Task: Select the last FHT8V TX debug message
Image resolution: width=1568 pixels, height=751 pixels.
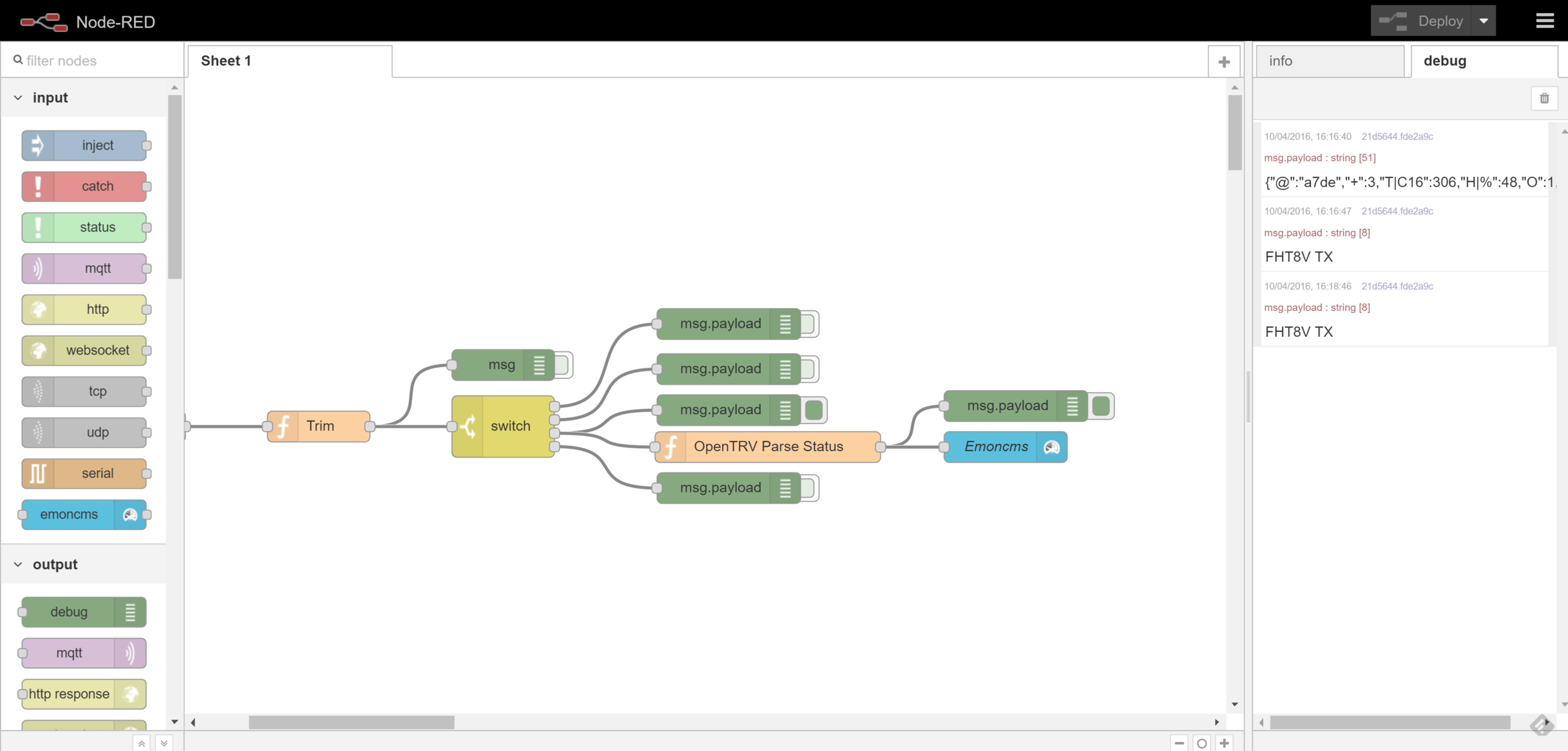Action: pyautogui.click(x=1299, y=332)
